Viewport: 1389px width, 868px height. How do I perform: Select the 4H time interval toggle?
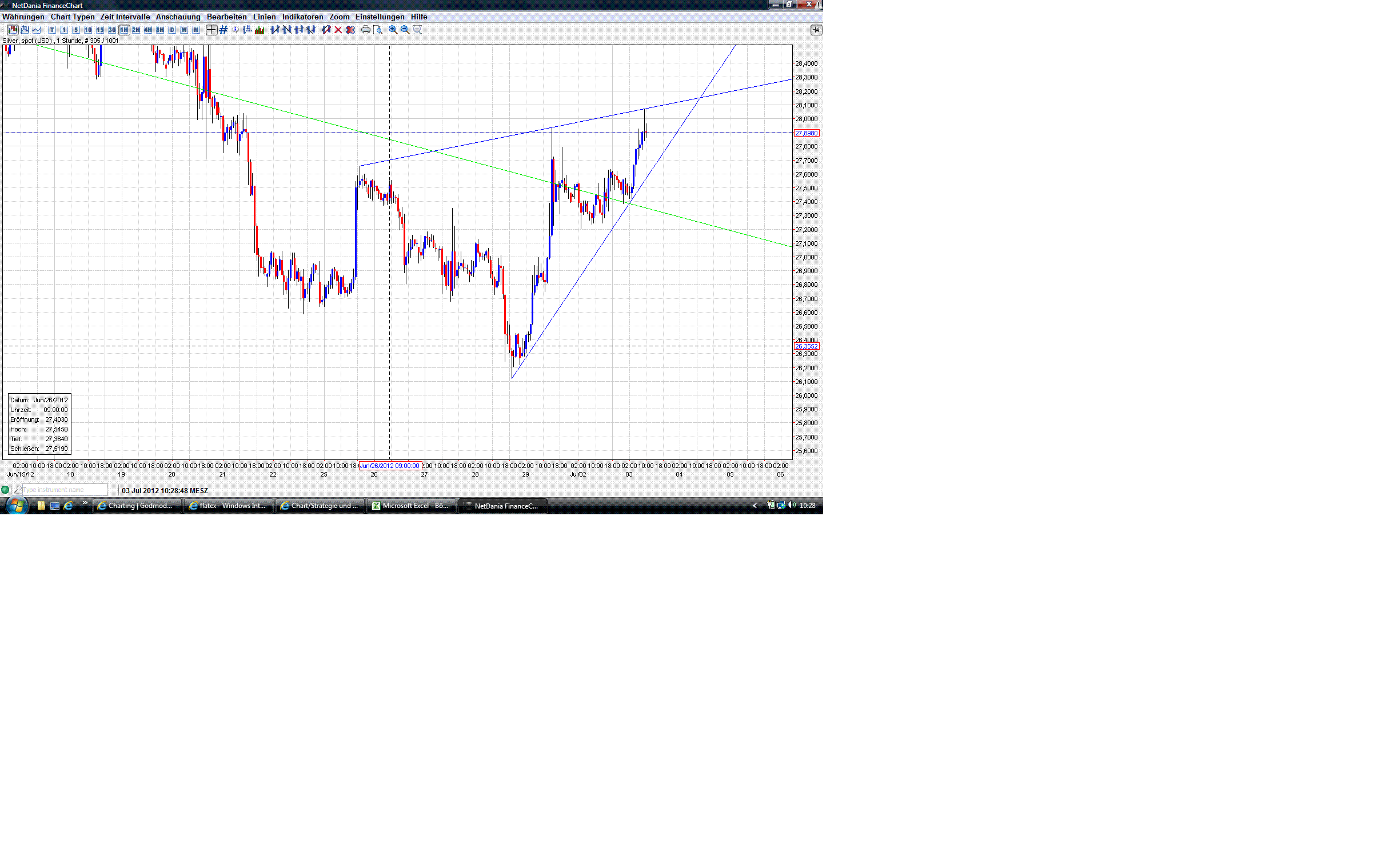coord(148,30)
